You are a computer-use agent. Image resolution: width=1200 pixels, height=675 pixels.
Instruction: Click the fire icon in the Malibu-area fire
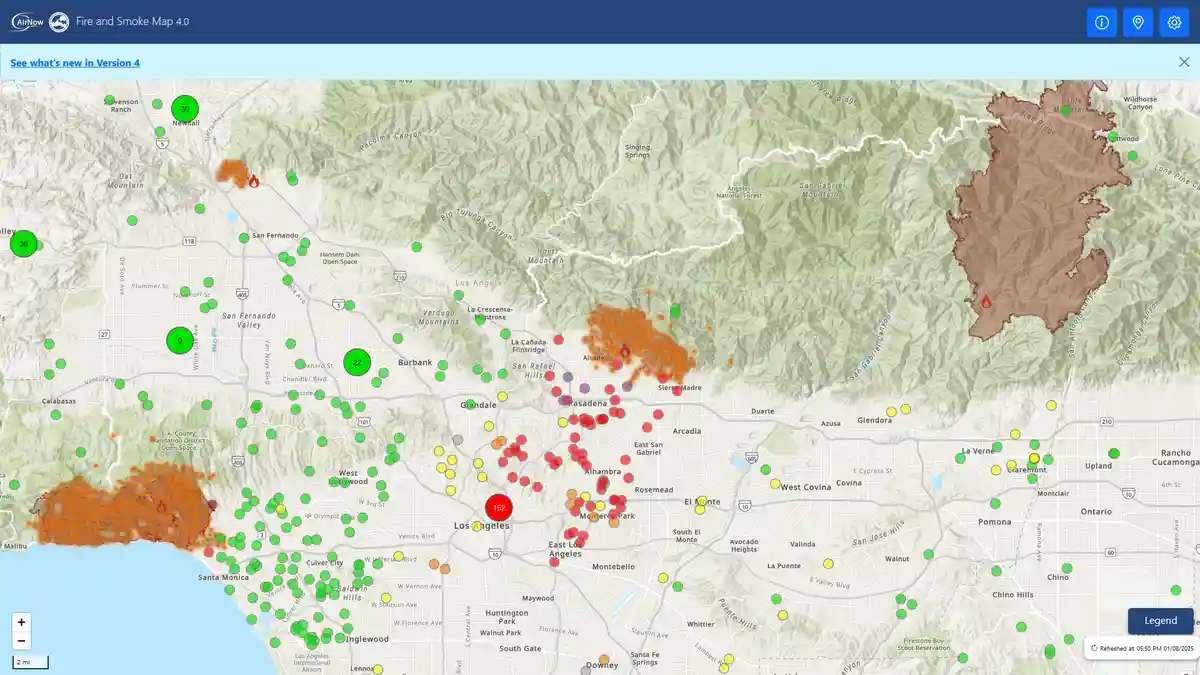point(161,506)
